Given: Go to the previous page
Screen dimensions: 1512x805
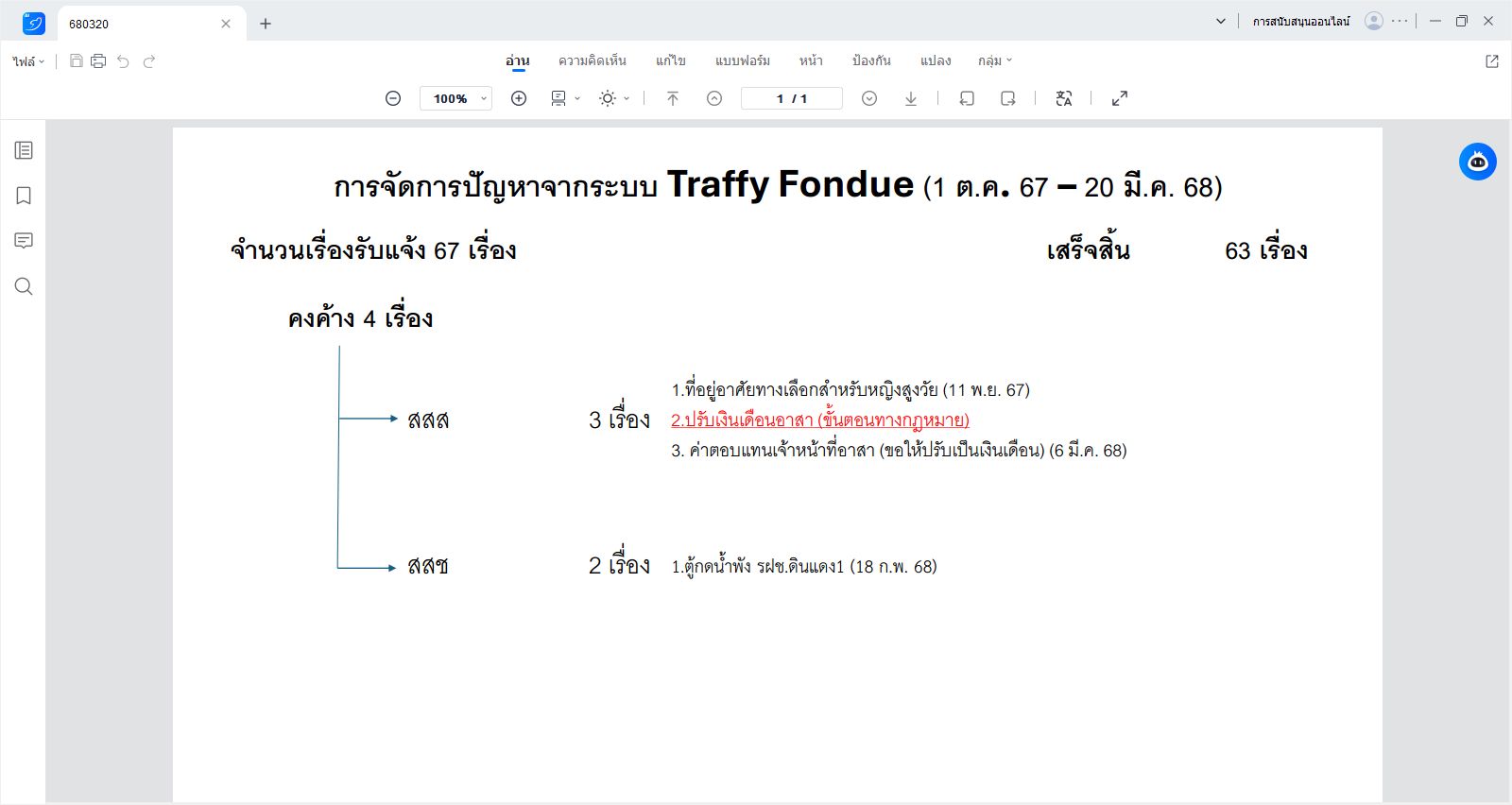Looking at the screenshot, I should [x=714, y=98].
